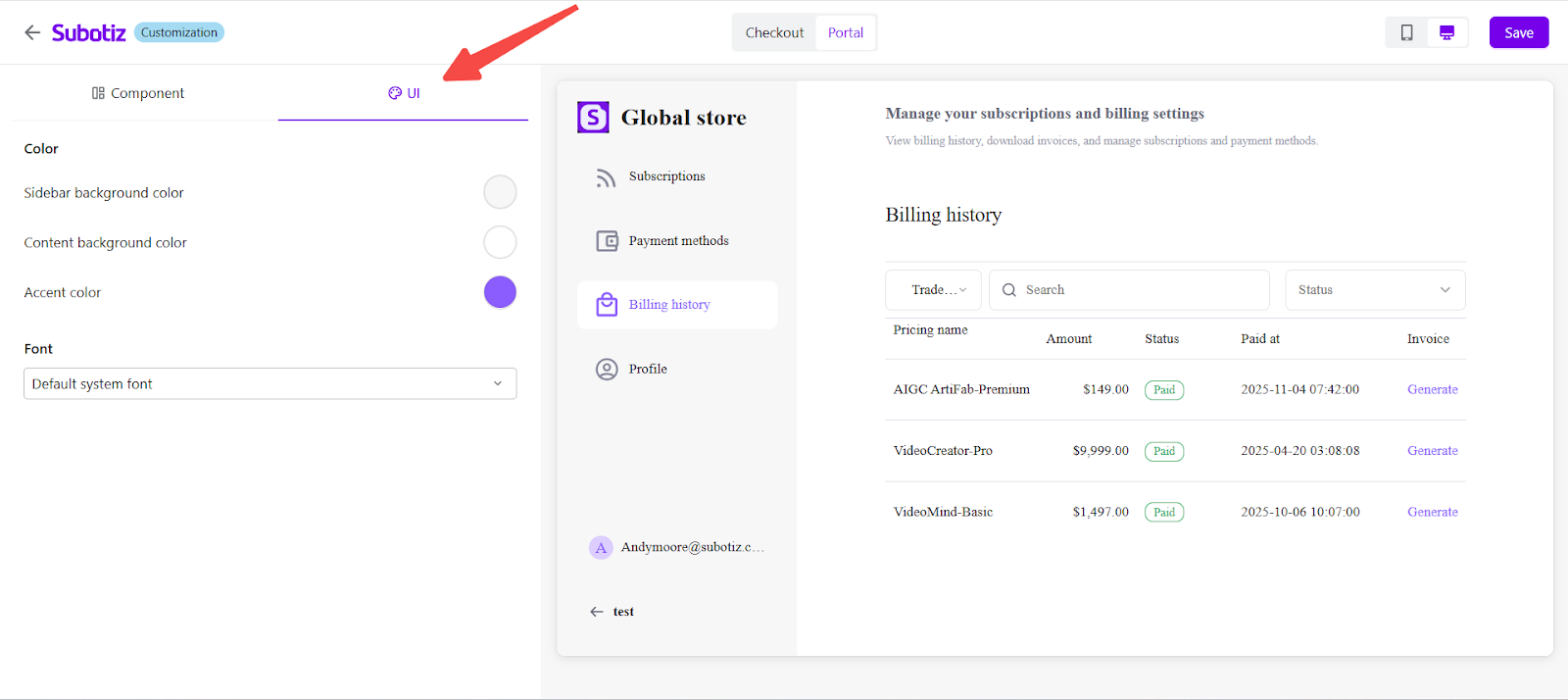Screen dimensions: 1568x700
Task: Click the Billing history bag icon
Action: coord(607,305)
